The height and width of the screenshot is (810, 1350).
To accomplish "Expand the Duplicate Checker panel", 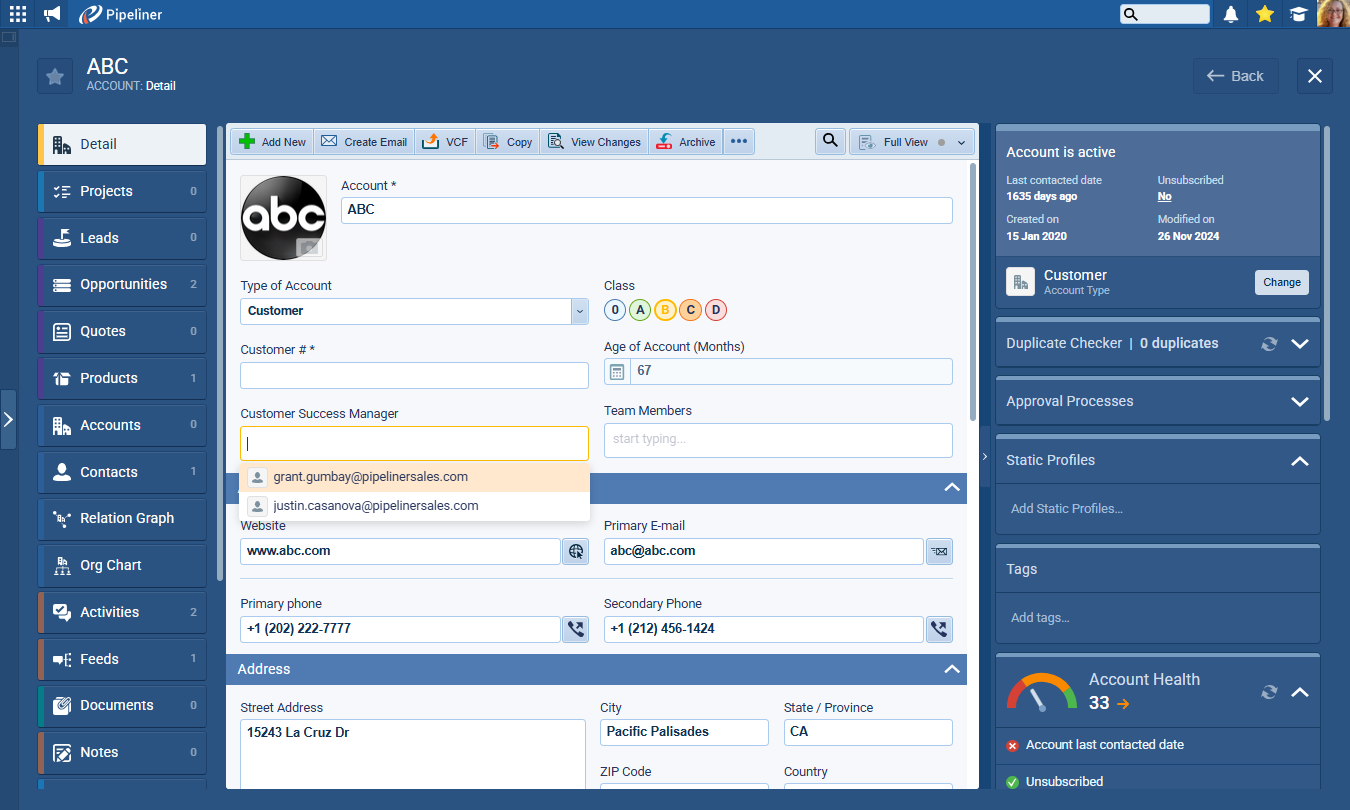I will tap(1300, 344).
